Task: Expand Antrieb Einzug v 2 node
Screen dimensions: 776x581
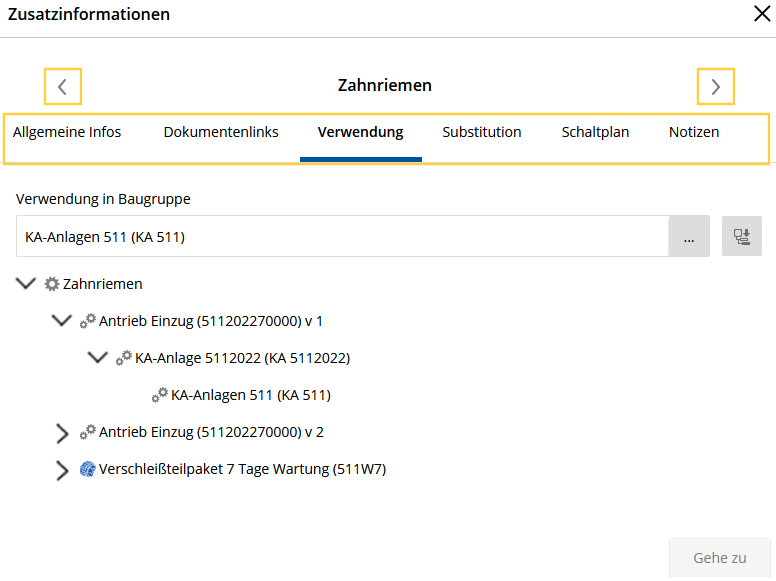Action: tap(62, 434)
